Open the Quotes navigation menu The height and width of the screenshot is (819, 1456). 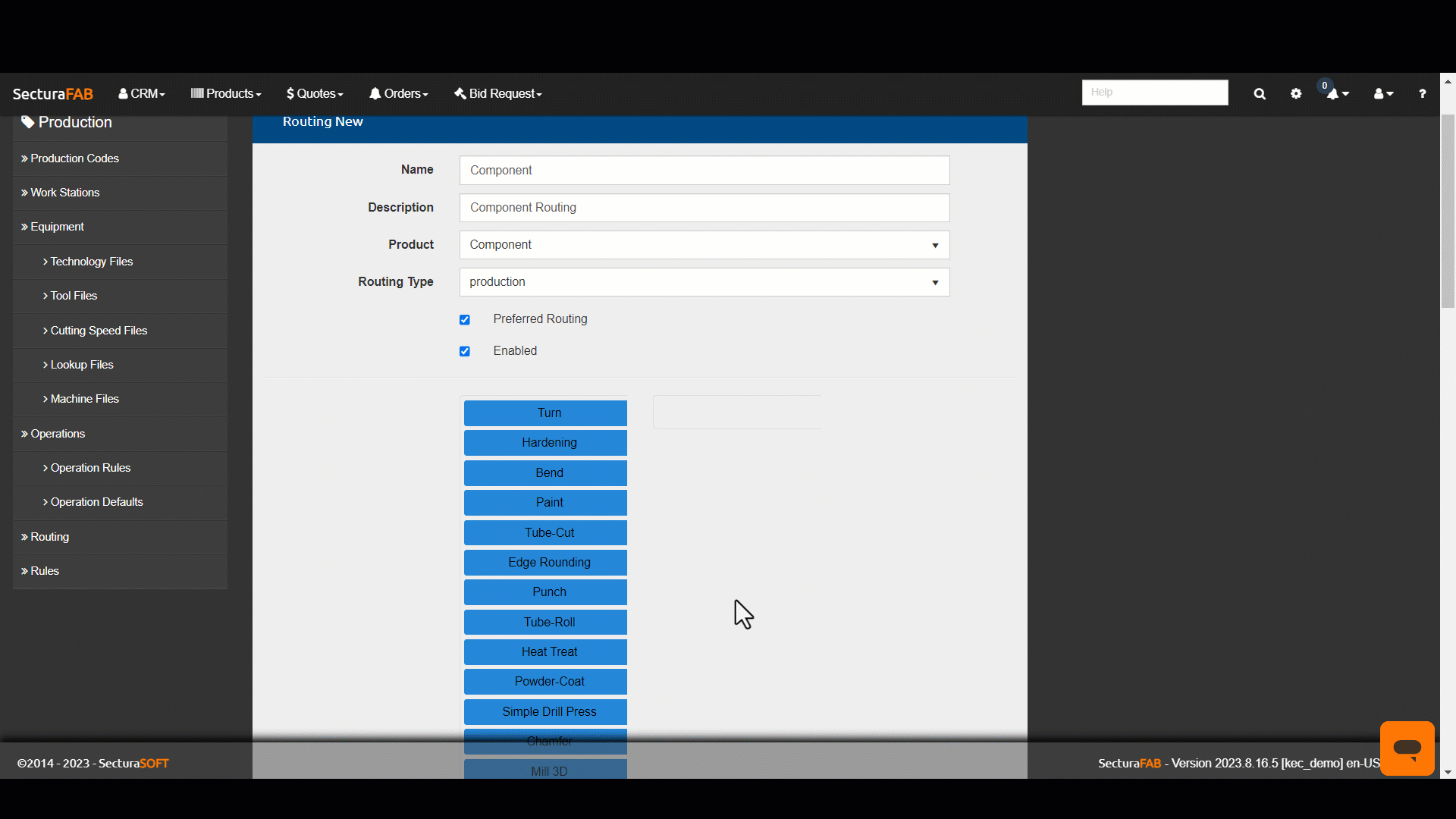(x=314, y=93)
